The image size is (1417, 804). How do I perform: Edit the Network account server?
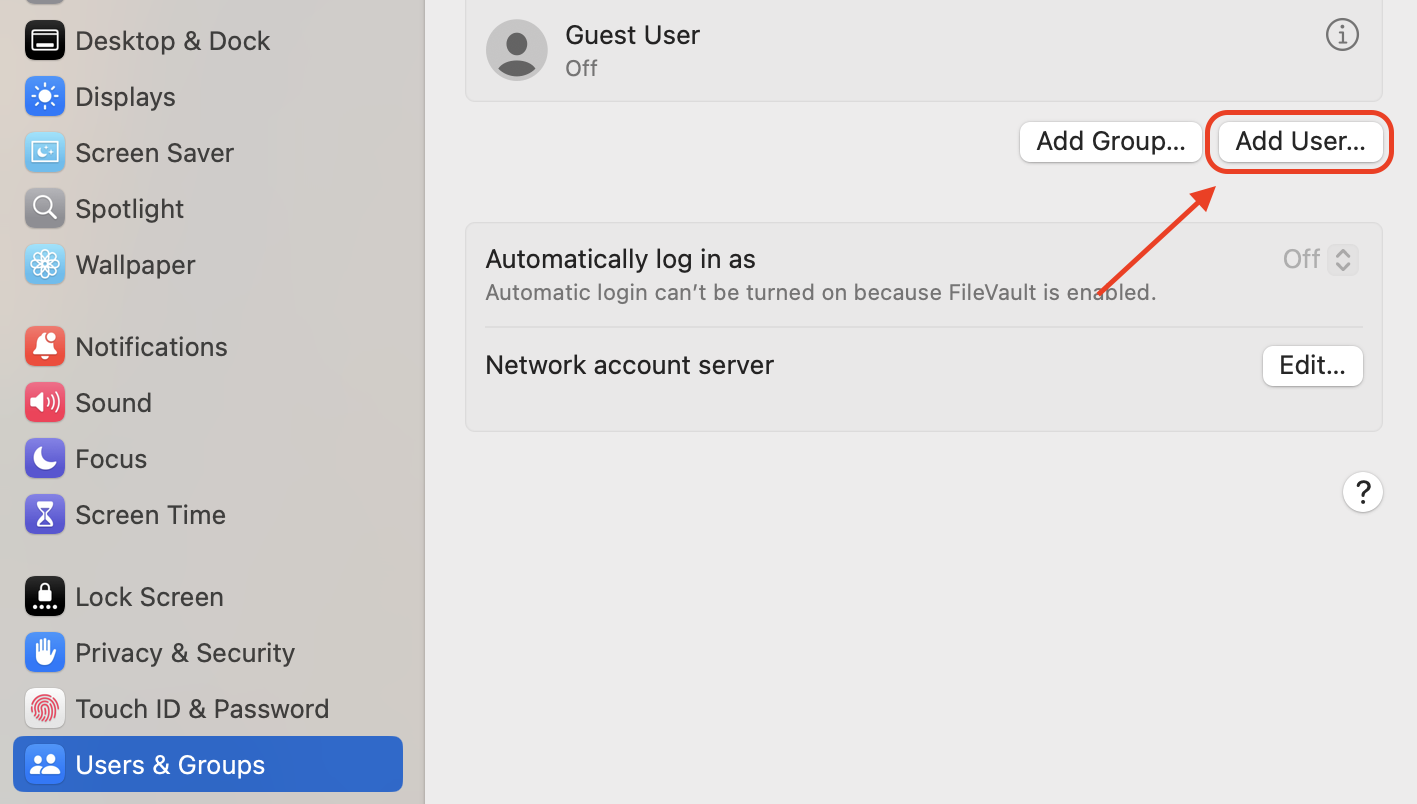(x=1312, y=365)
